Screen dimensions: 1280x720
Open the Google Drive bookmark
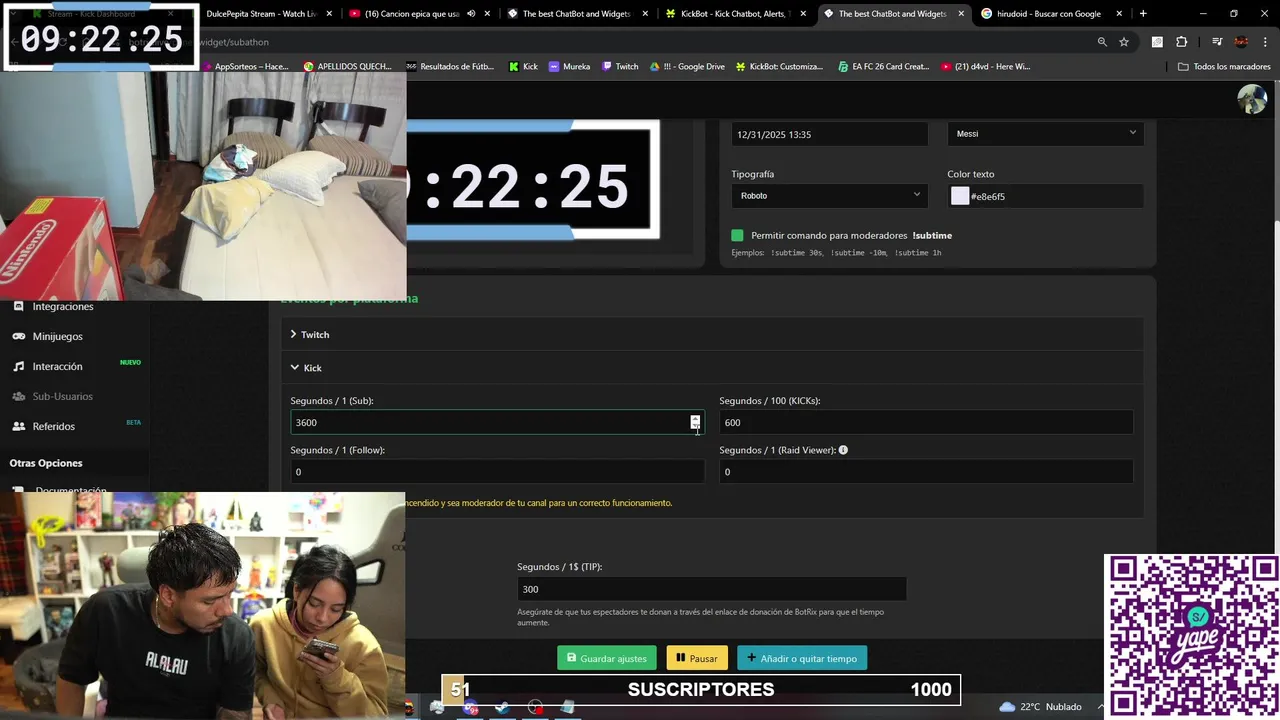tap(687, 66)
